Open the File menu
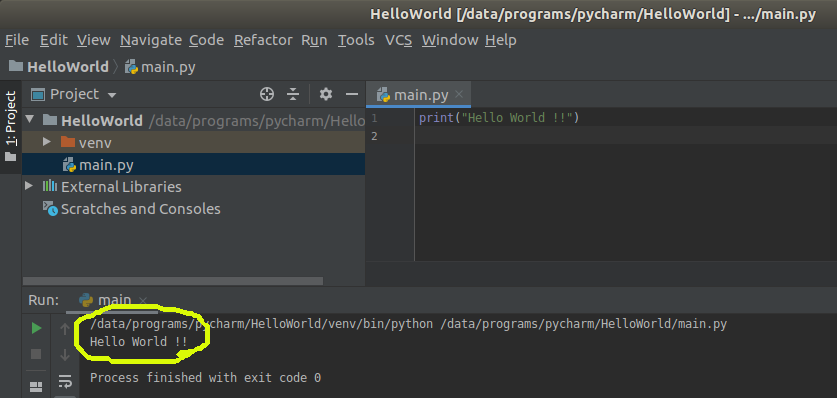The height and width of the screenshot is (398, 837). (17, 40)
